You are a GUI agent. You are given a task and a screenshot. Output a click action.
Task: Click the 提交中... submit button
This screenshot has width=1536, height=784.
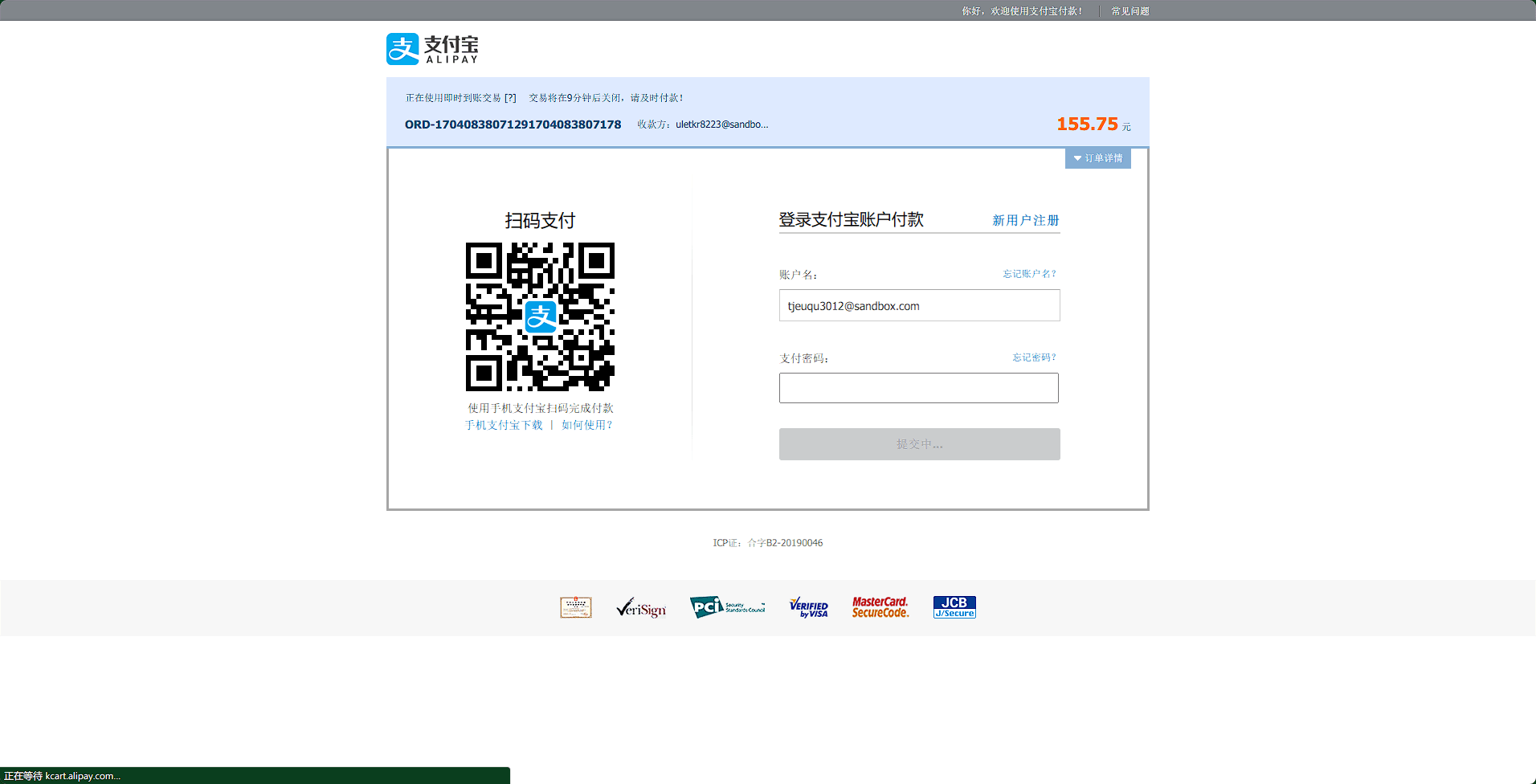click(919, 444)
